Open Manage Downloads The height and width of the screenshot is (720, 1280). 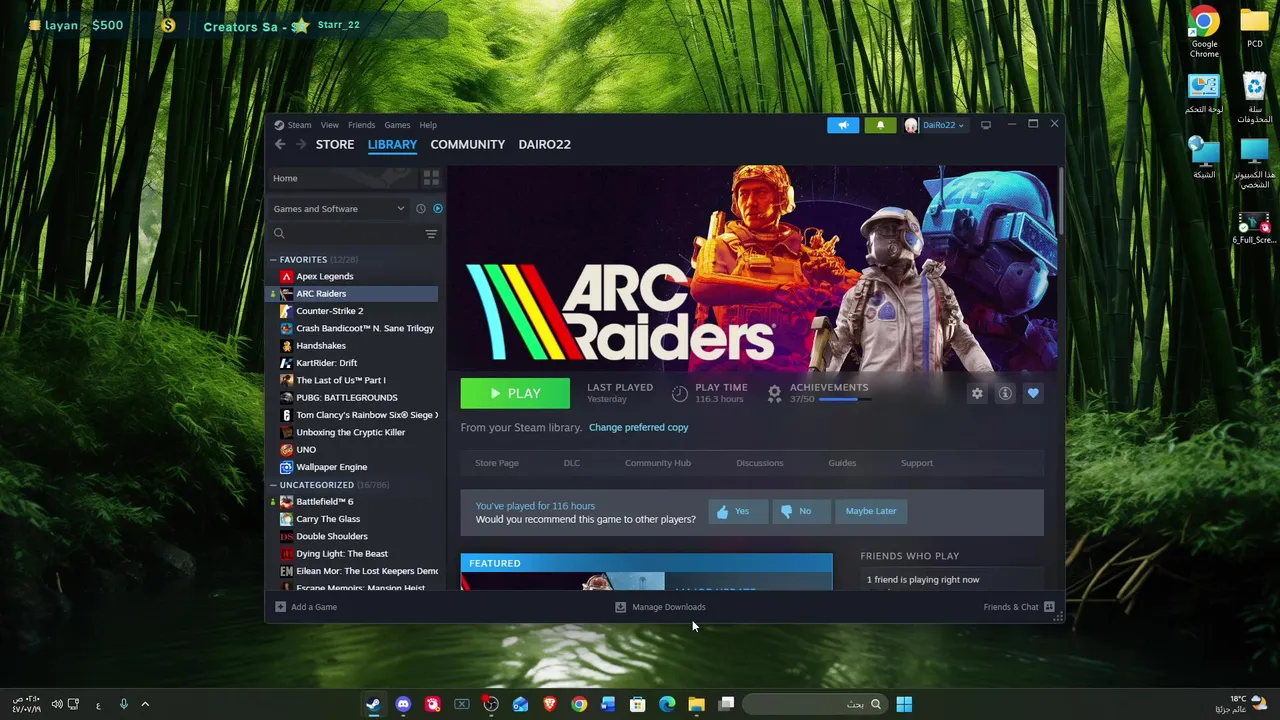coord(660,607)
